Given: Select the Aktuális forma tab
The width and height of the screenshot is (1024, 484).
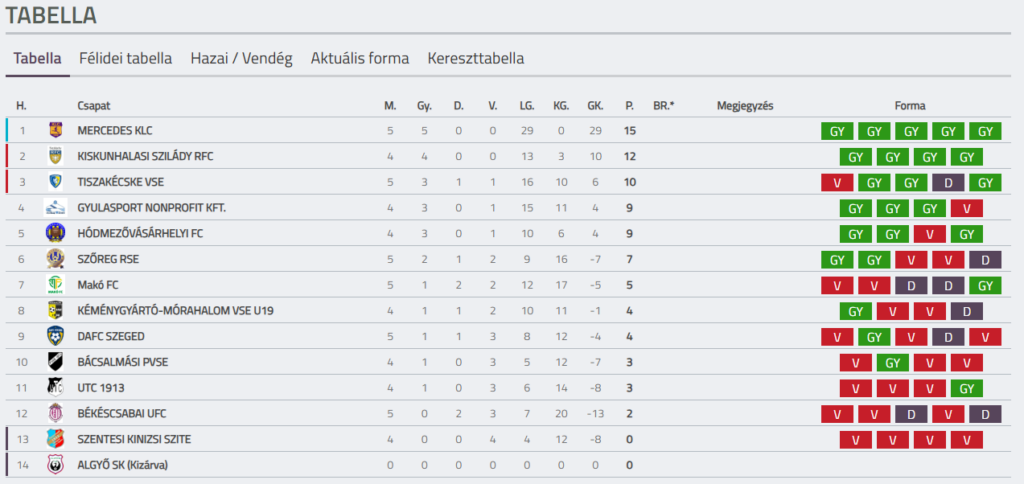Looking at the screenshot, I should [360, 58].
